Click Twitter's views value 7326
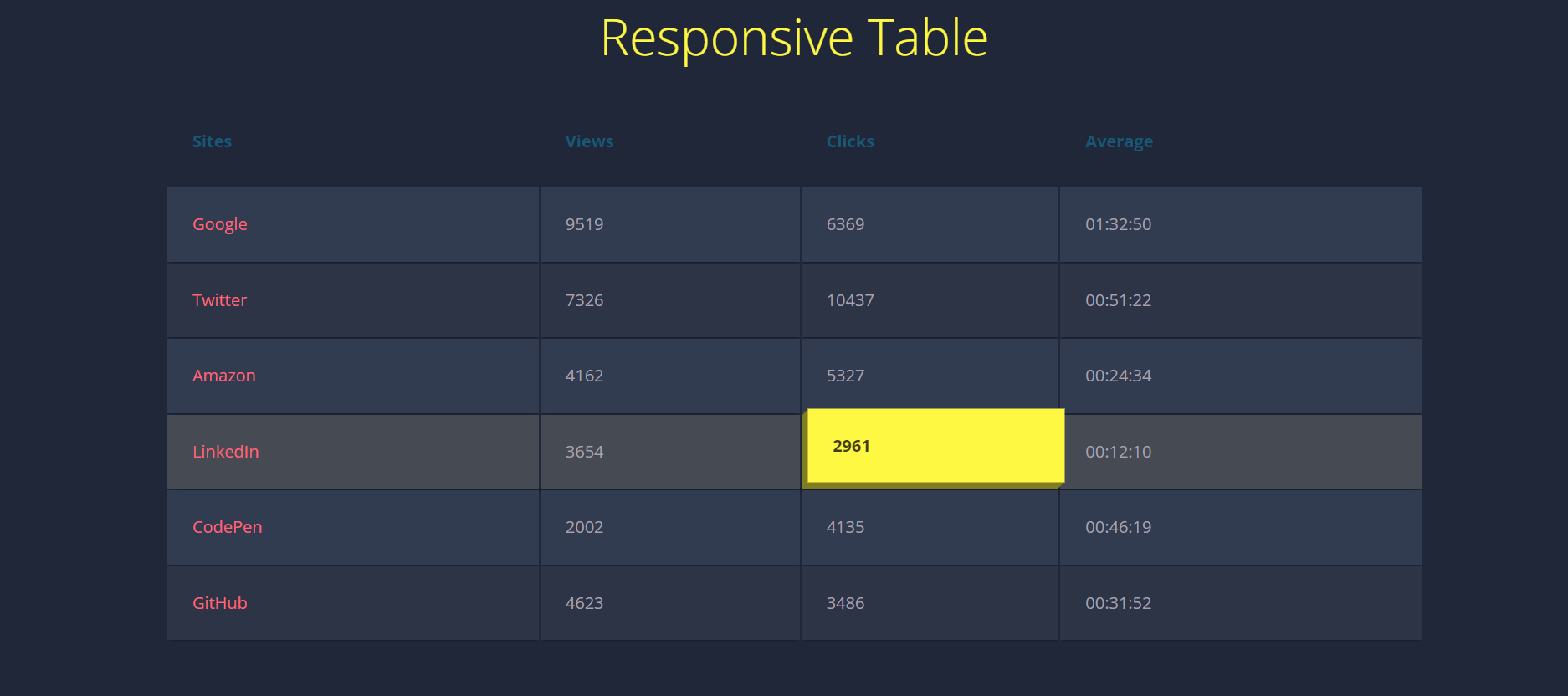The width and height of the screenshot is (1568, 696). coord(584,300)
